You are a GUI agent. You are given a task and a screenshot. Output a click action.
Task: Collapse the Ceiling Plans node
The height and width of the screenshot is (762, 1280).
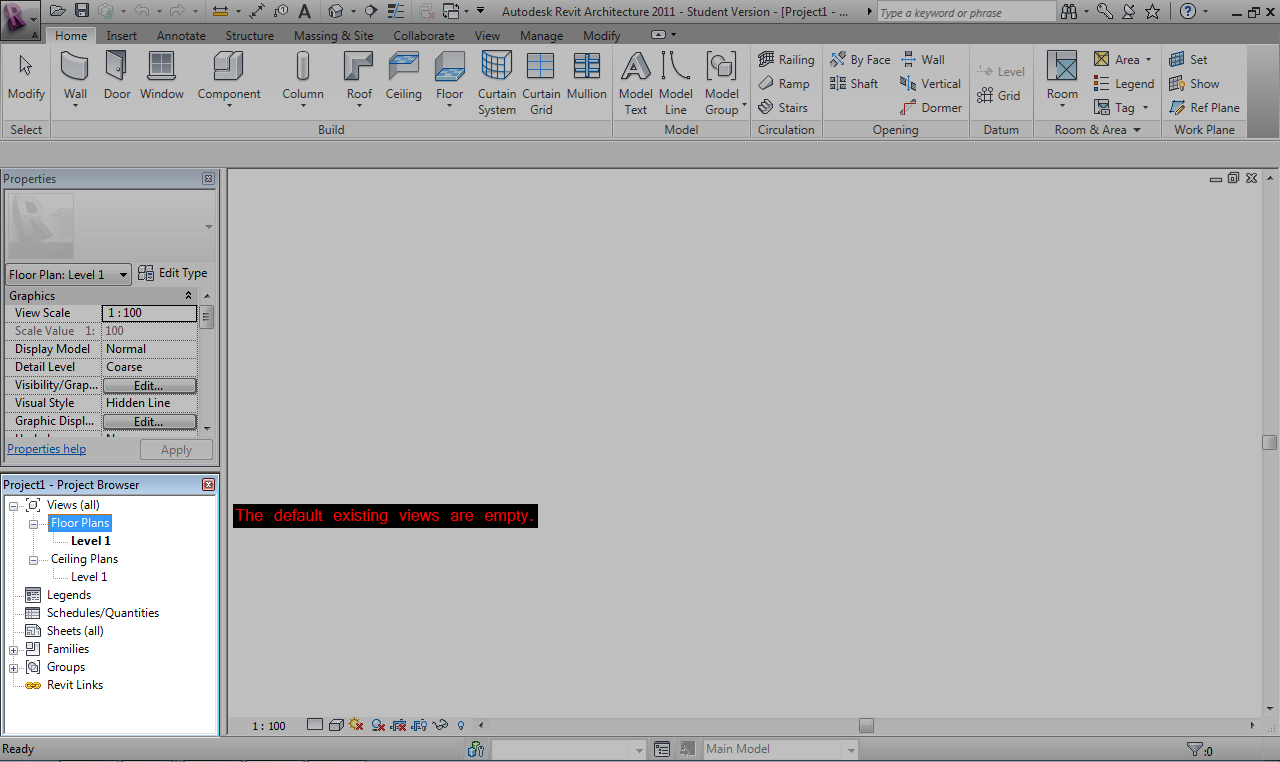34,559
